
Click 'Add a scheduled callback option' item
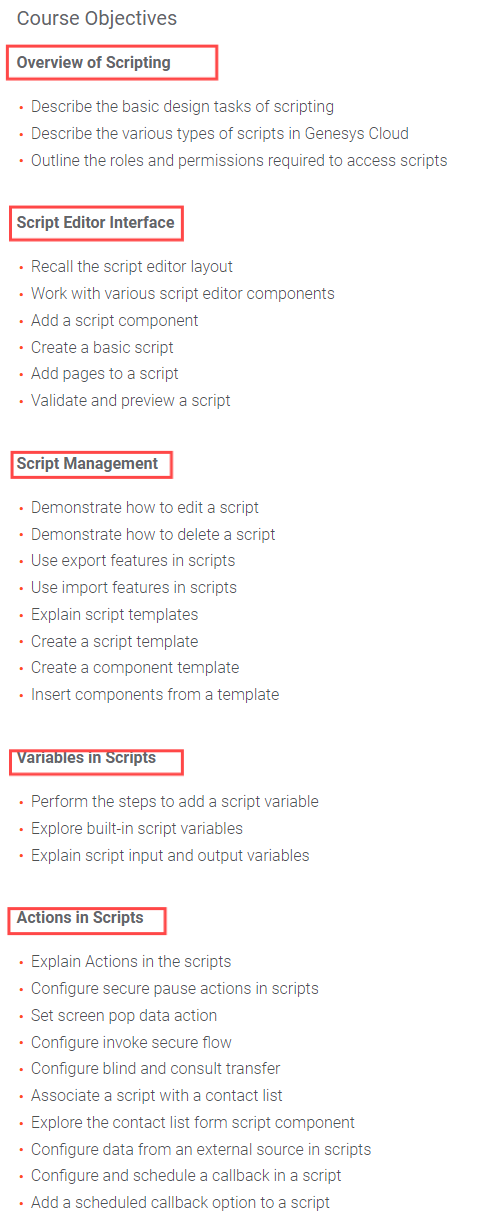point(181,1202)
